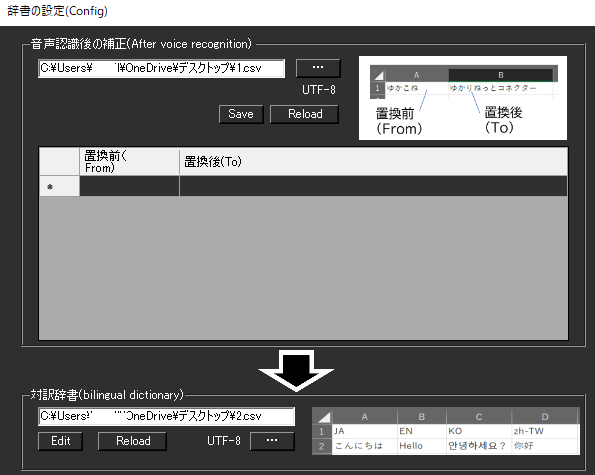Click the browse button for 2.csv path
Screen dimensions: 595x475
272,441
